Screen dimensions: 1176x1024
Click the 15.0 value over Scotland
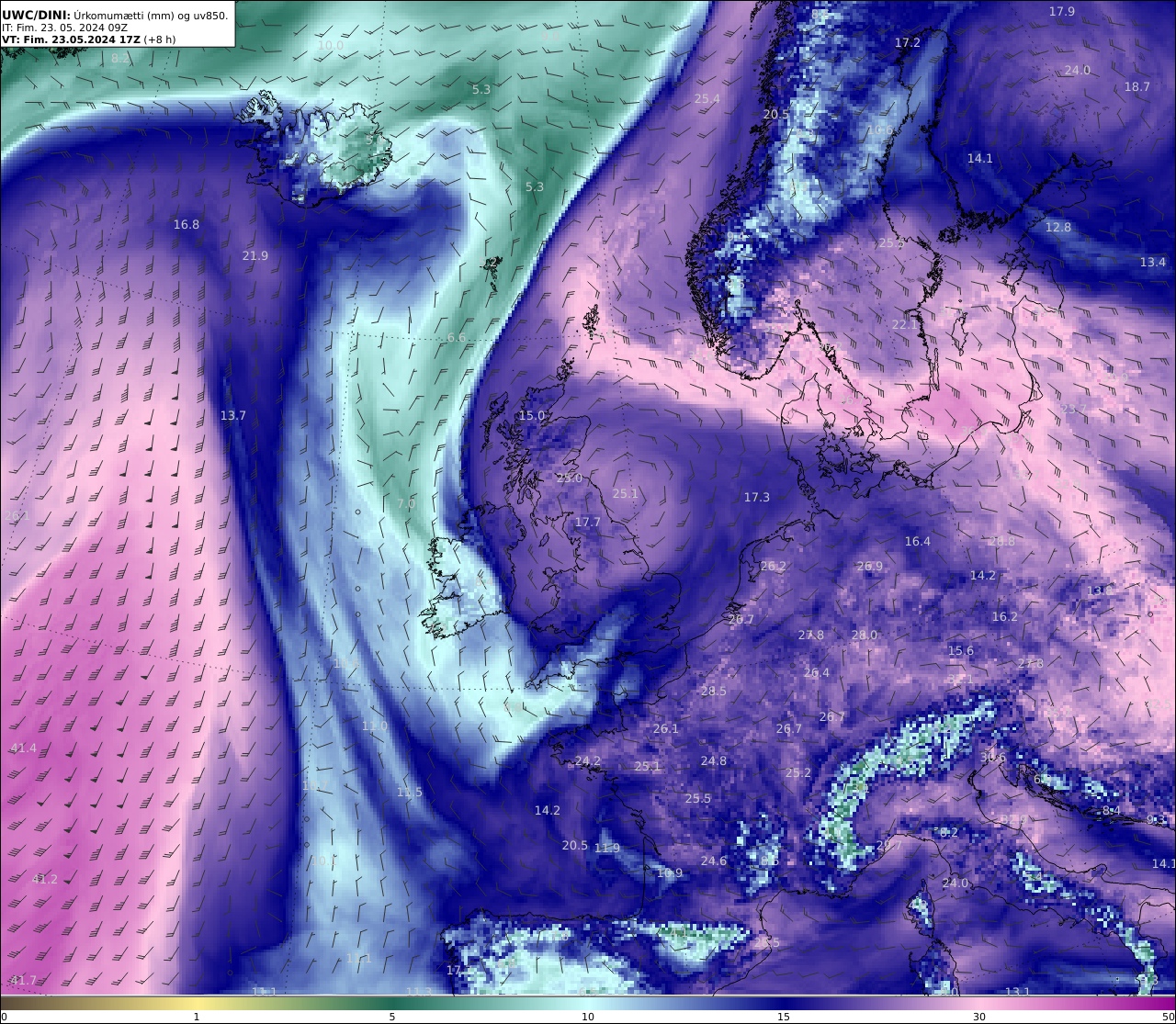(x=532, y=415)
